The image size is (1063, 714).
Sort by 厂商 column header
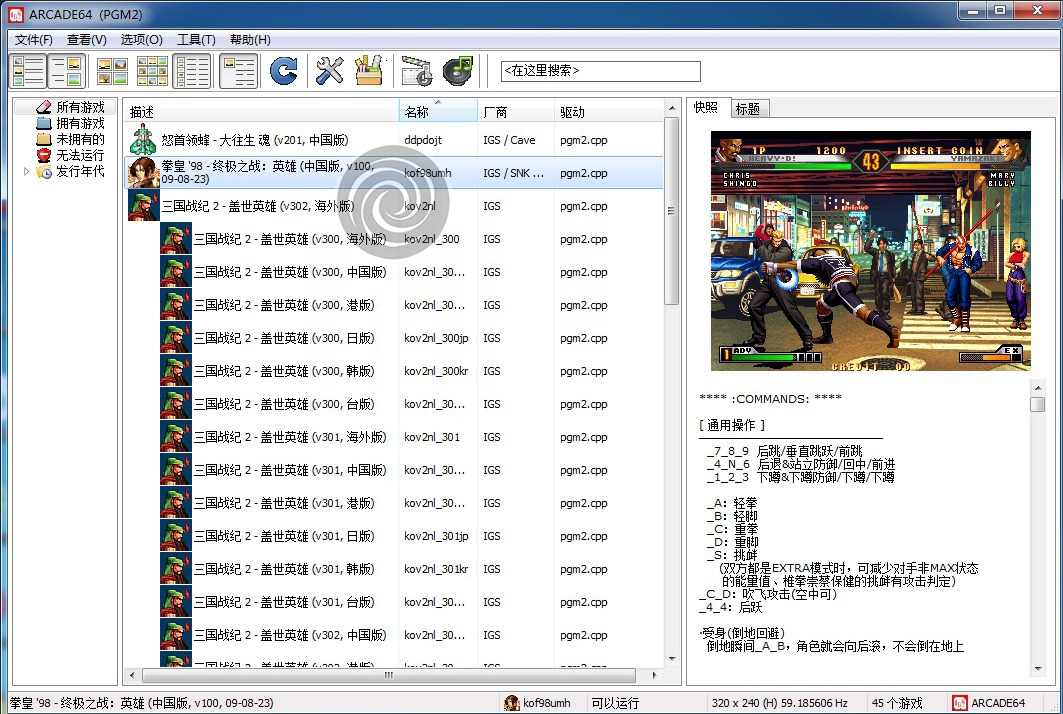click(x=517, y=112)
